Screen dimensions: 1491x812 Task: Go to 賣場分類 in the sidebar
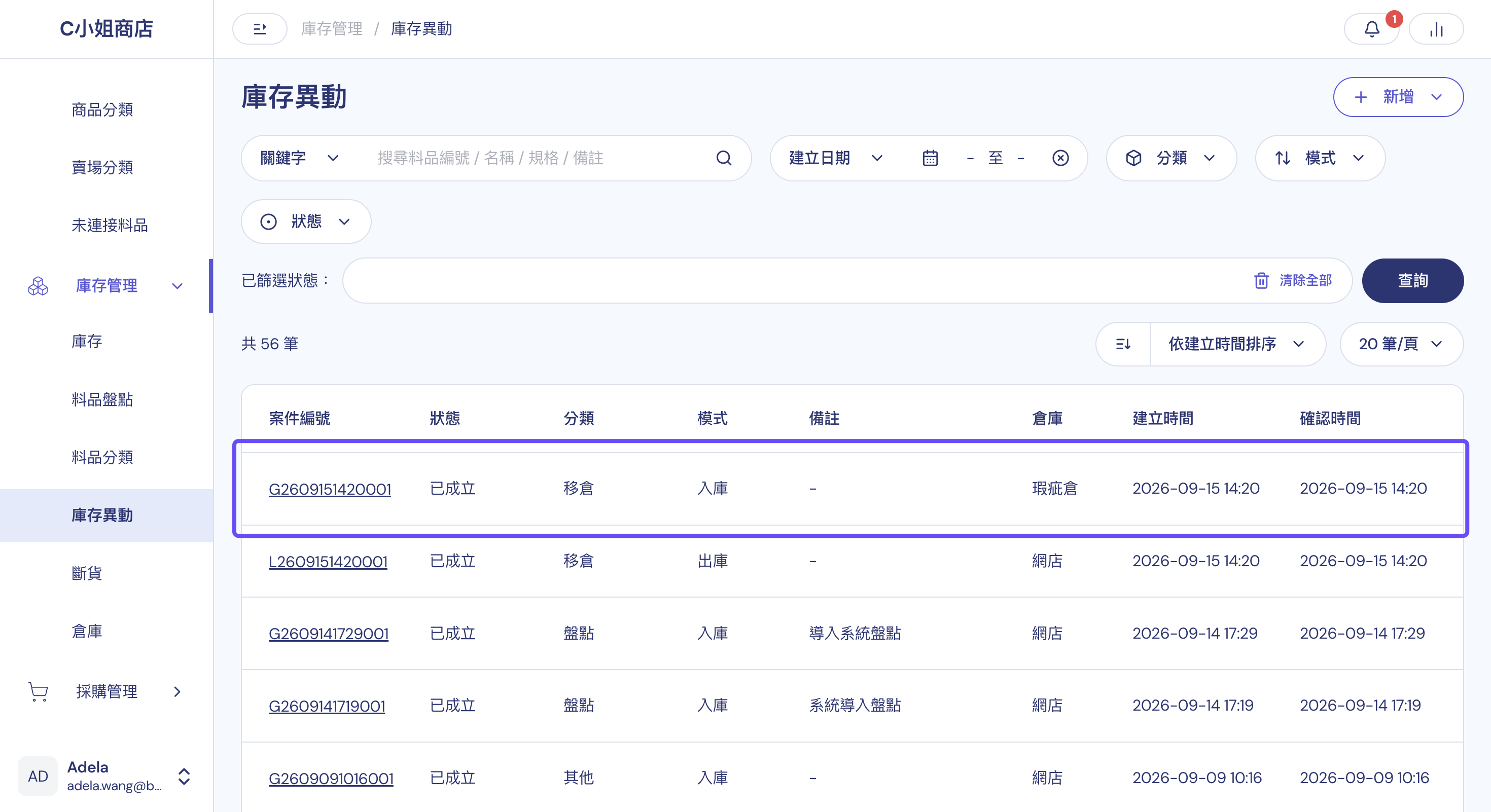pyautogui.click(x=102, y=168)
